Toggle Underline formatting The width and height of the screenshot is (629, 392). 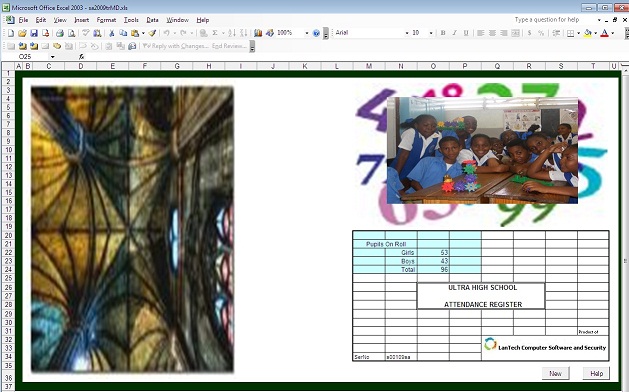coord(466,33)
